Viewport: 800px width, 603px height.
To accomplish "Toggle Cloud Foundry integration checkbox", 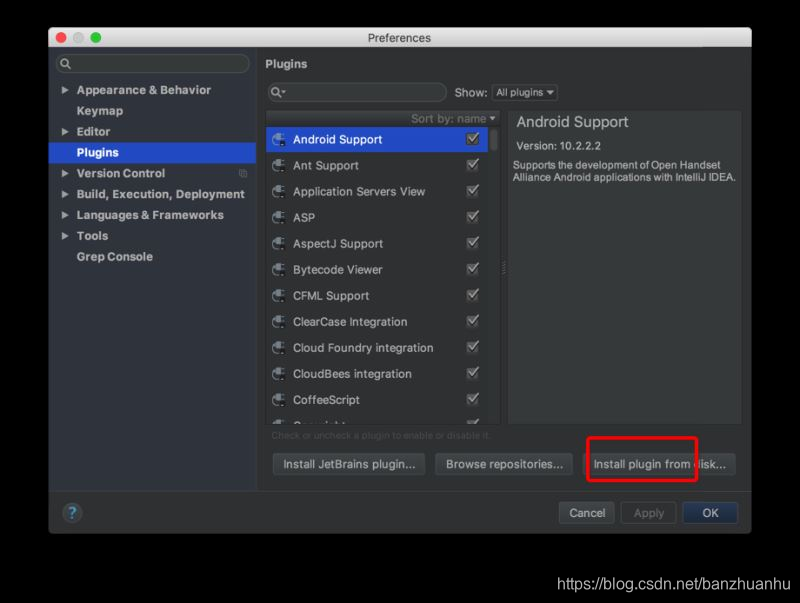I will tap(472, 347).
